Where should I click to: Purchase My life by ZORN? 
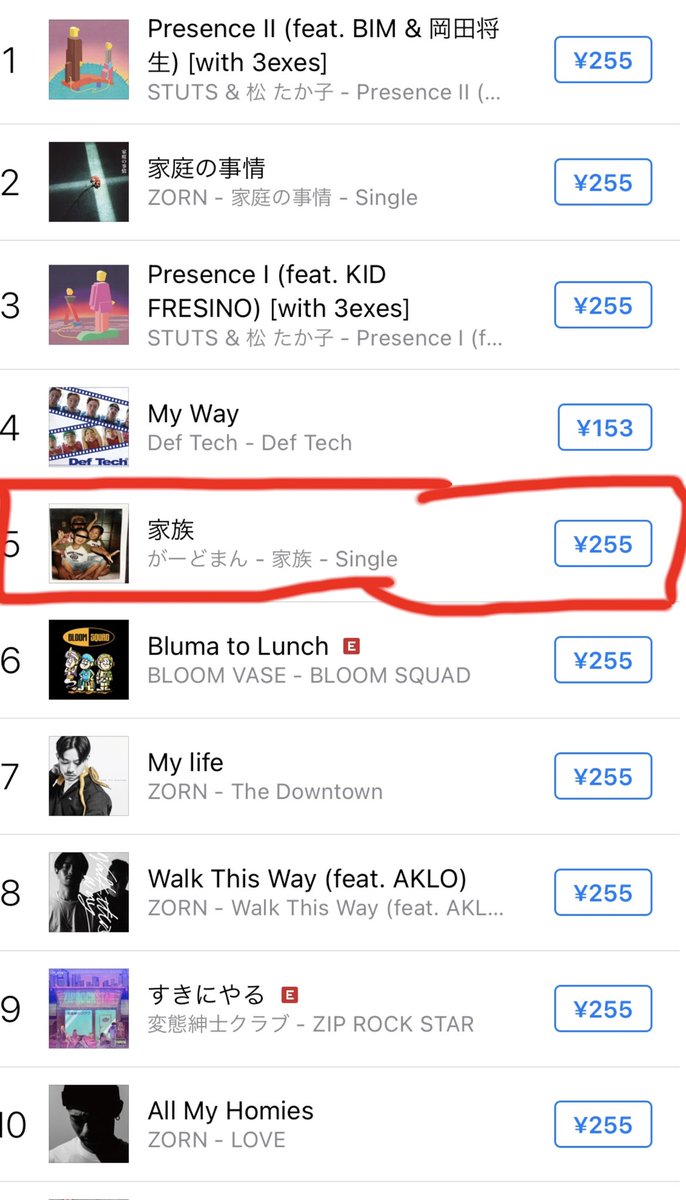coord(603,777)
